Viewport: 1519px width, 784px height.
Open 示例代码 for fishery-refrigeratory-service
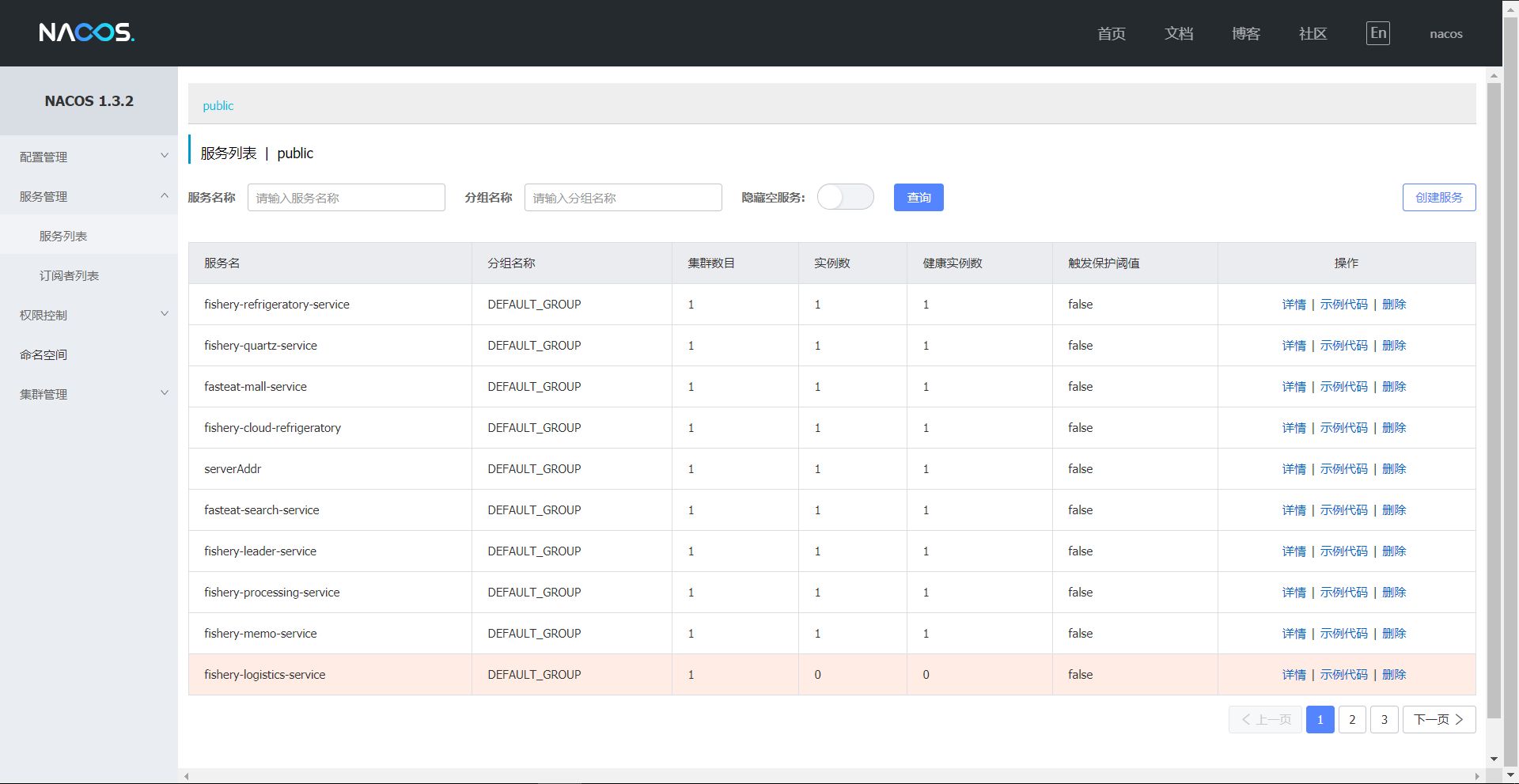coord(1344,304)
